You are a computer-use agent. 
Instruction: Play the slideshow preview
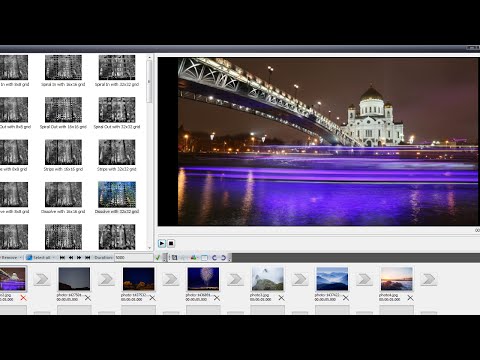(x=162, y=243)
